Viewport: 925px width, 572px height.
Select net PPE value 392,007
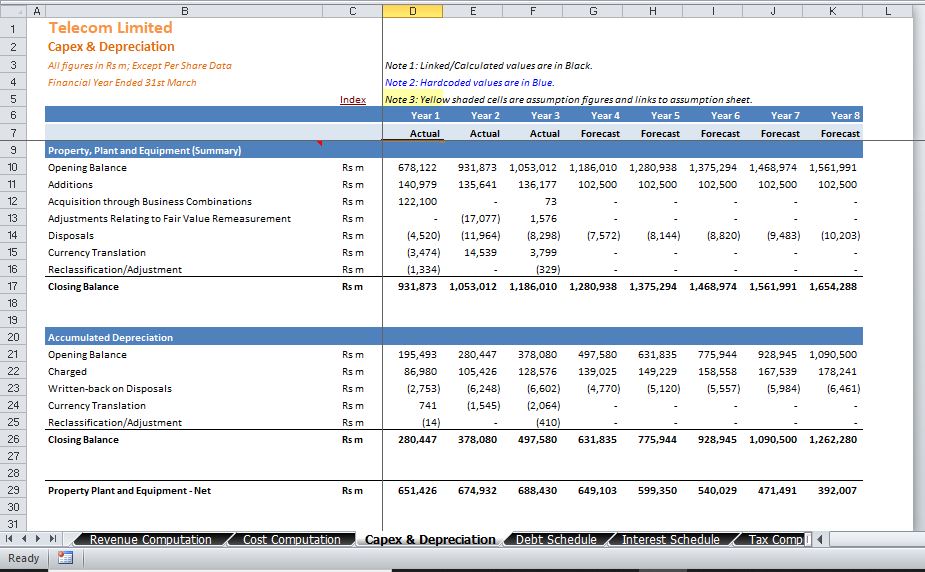click(837, 490)
